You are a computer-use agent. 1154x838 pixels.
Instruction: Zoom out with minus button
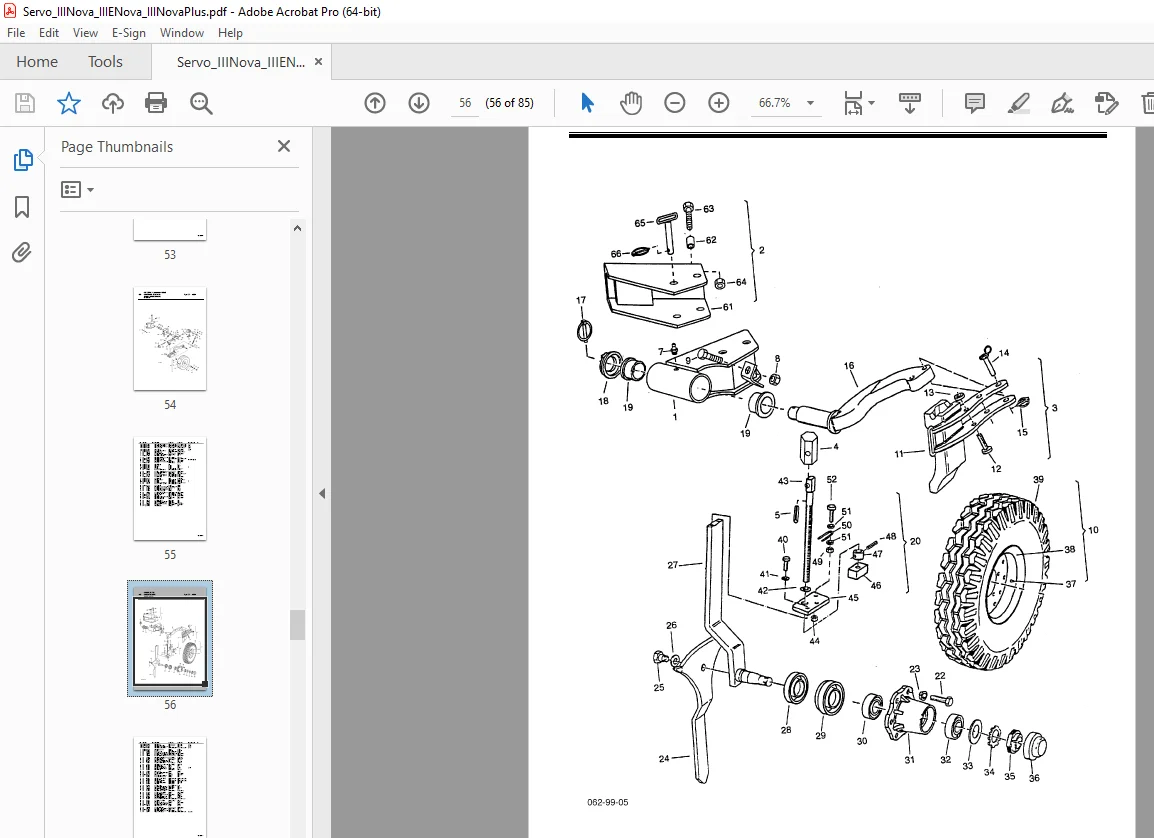coord(674,103)
